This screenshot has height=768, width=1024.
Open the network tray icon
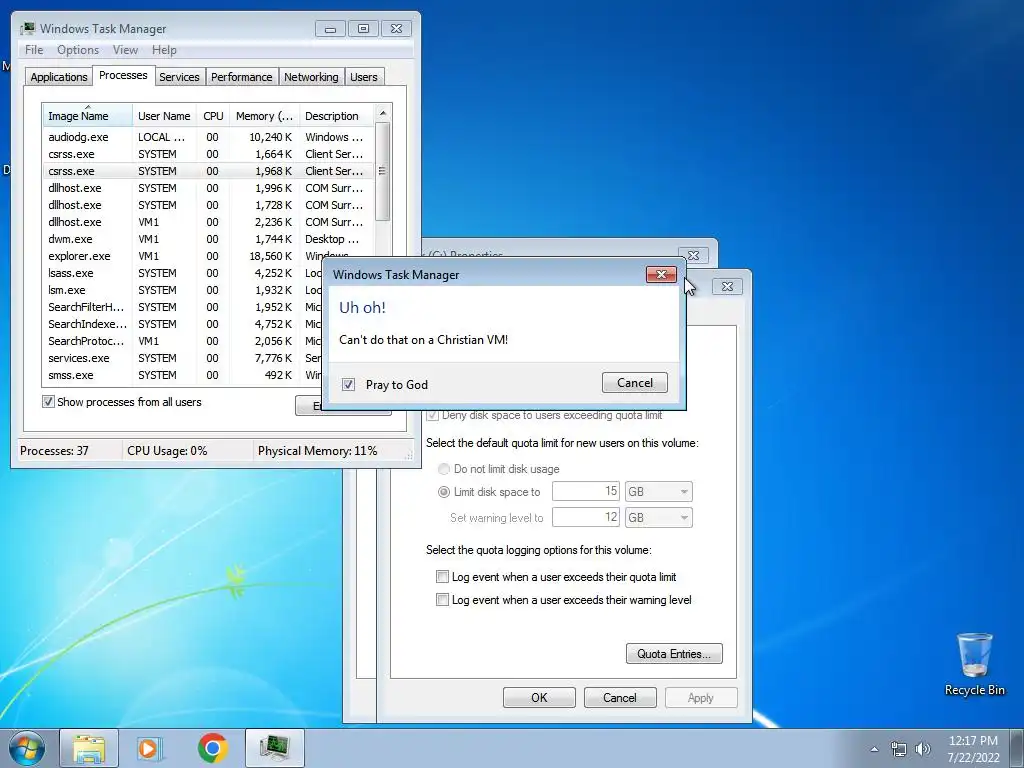tap(899, 749)
